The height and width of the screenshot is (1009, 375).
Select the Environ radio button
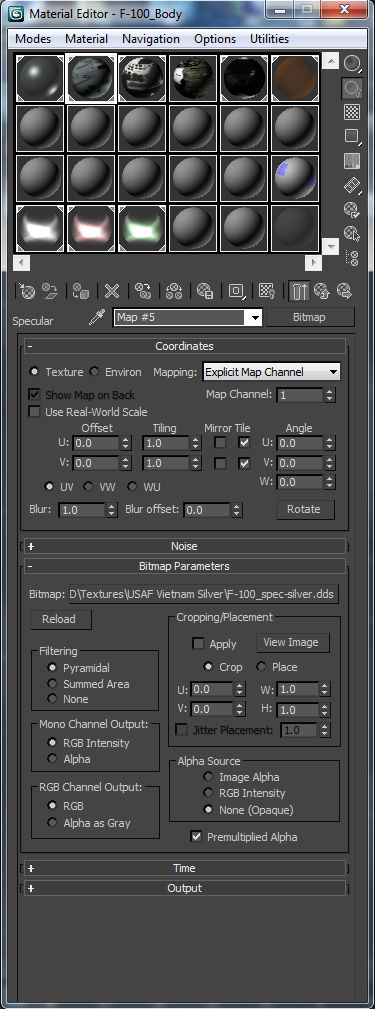(x=94, y=371)
